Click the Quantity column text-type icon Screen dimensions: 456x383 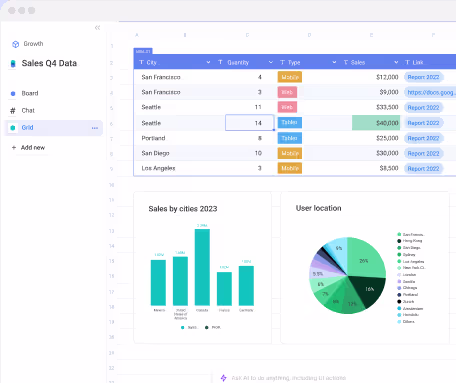(220, 62)
